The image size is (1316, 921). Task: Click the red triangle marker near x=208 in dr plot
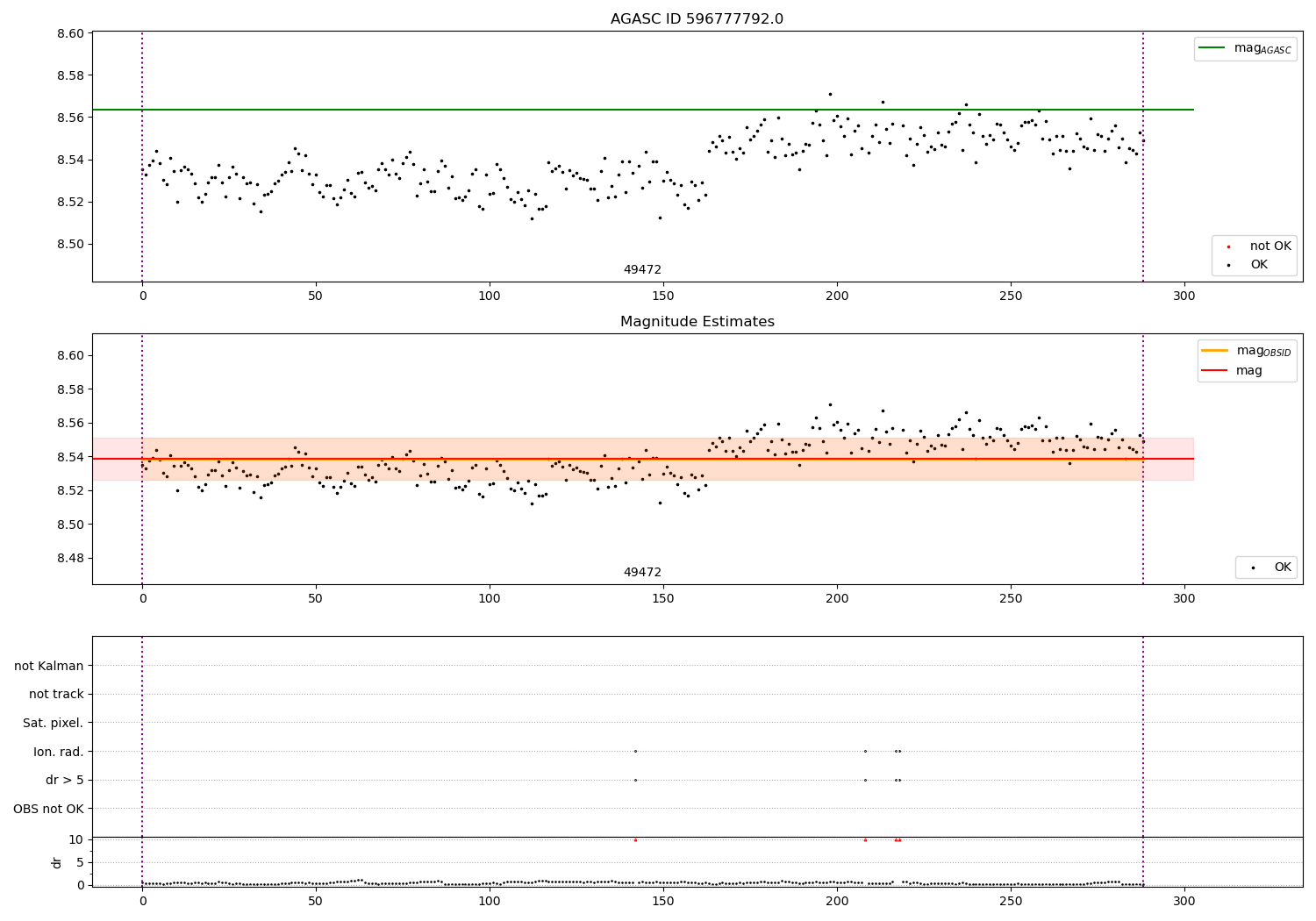click(865, 839)
